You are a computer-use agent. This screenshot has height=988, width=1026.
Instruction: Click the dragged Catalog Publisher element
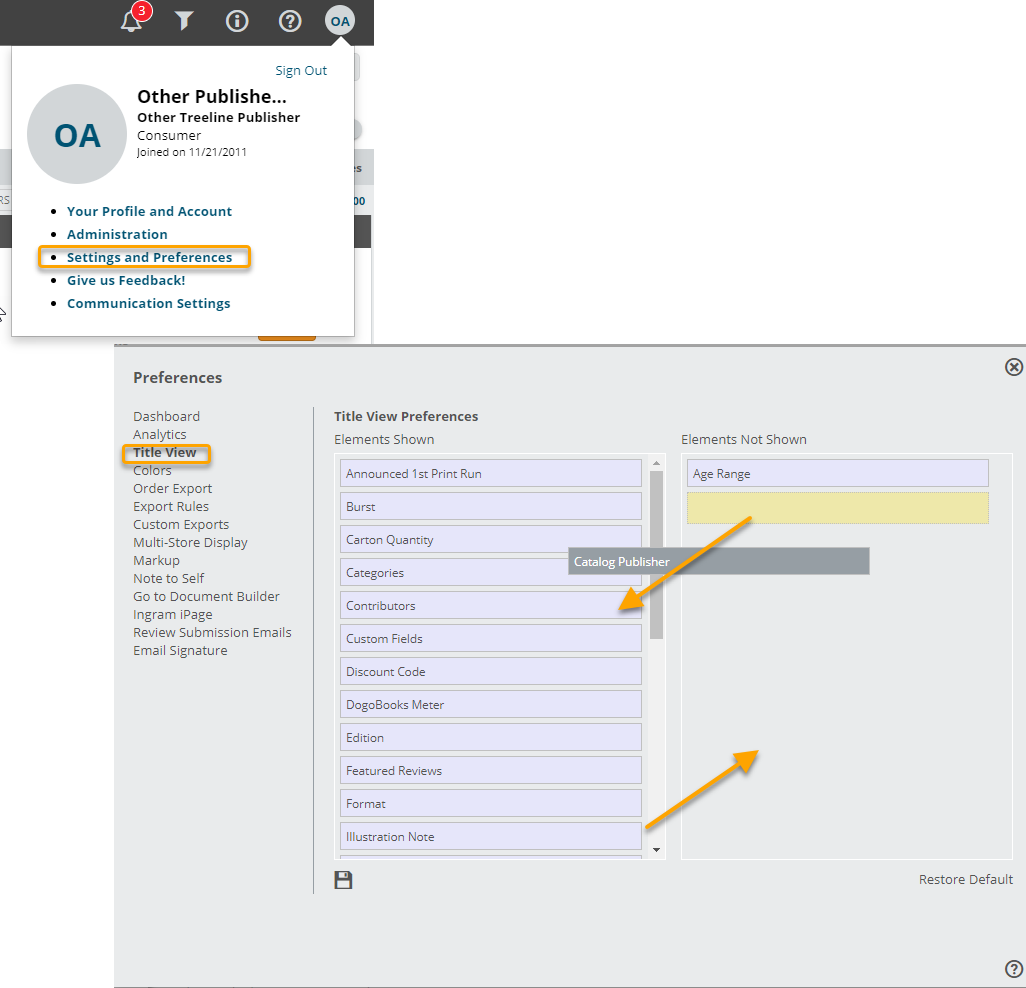pyautogui.click(x=719, y=561)
